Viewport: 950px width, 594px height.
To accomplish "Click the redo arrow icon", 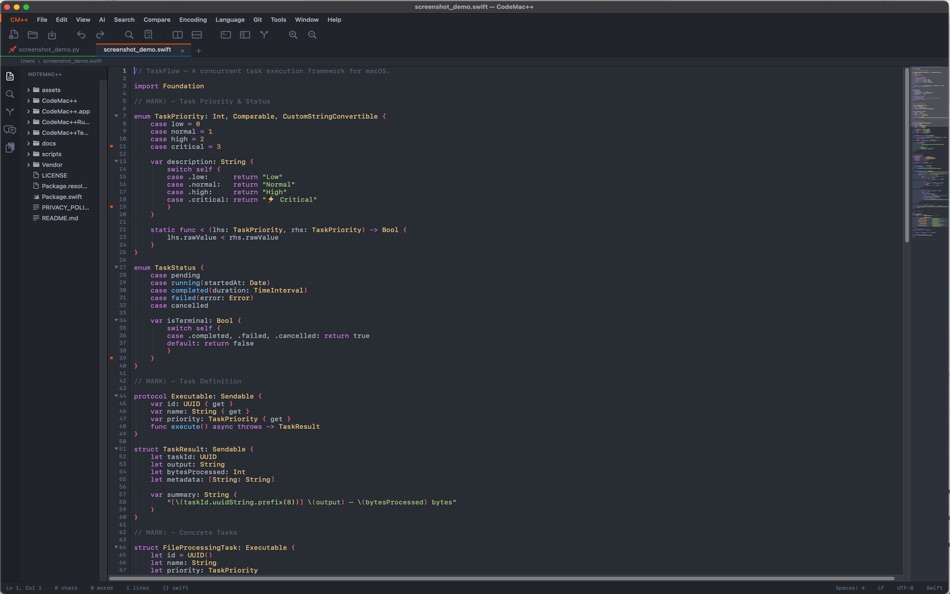I will click(99, 34).
